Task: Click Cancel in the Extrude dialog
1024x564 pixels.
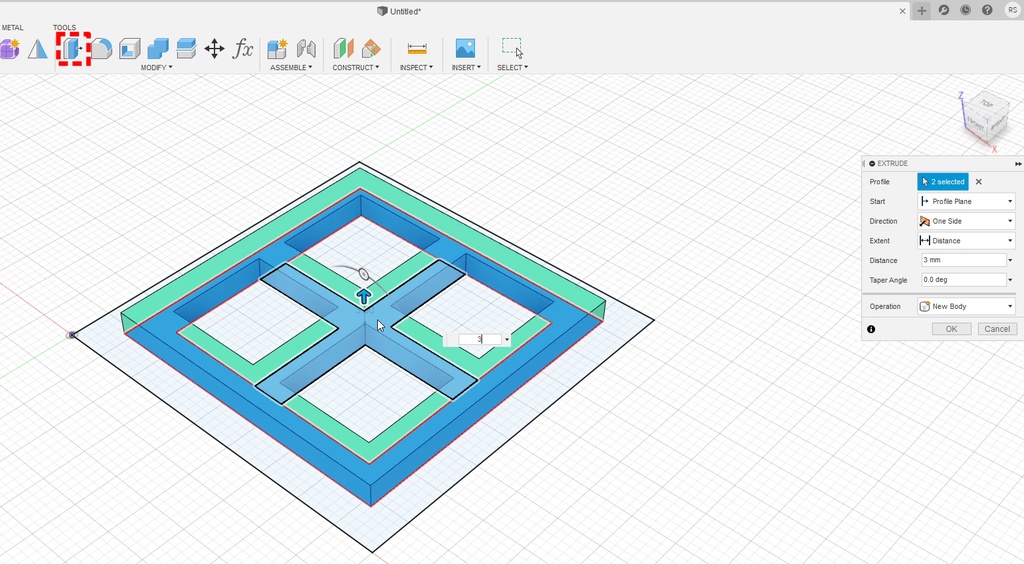Action: tap(996, 329)
